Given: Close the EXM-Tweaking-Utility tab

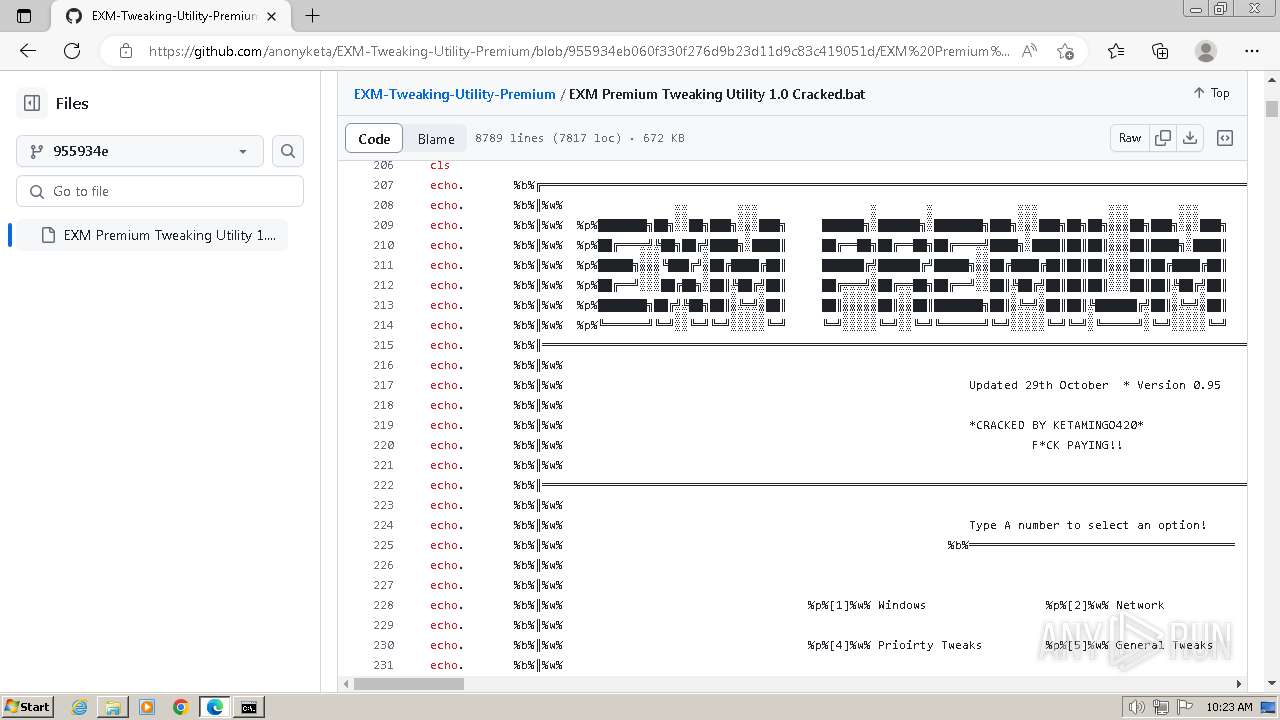Looking at the screenshot, I should point(272,16).
